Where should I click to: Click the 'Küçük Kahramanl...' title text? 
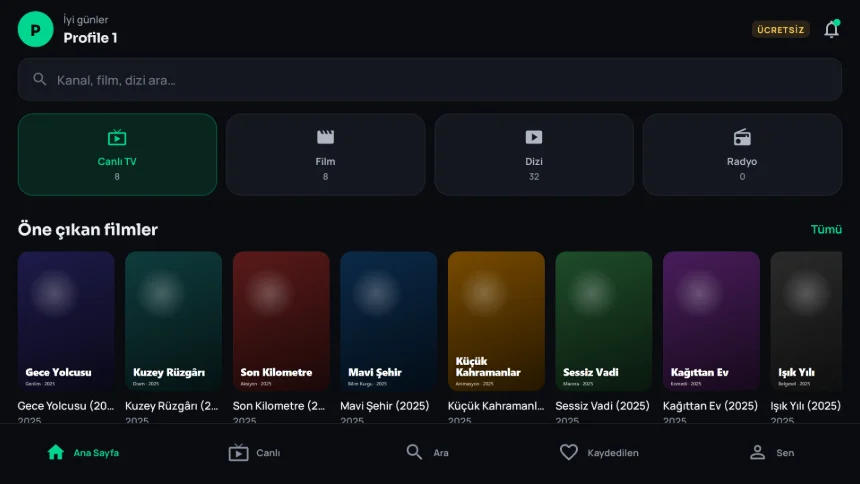[496, 406]
